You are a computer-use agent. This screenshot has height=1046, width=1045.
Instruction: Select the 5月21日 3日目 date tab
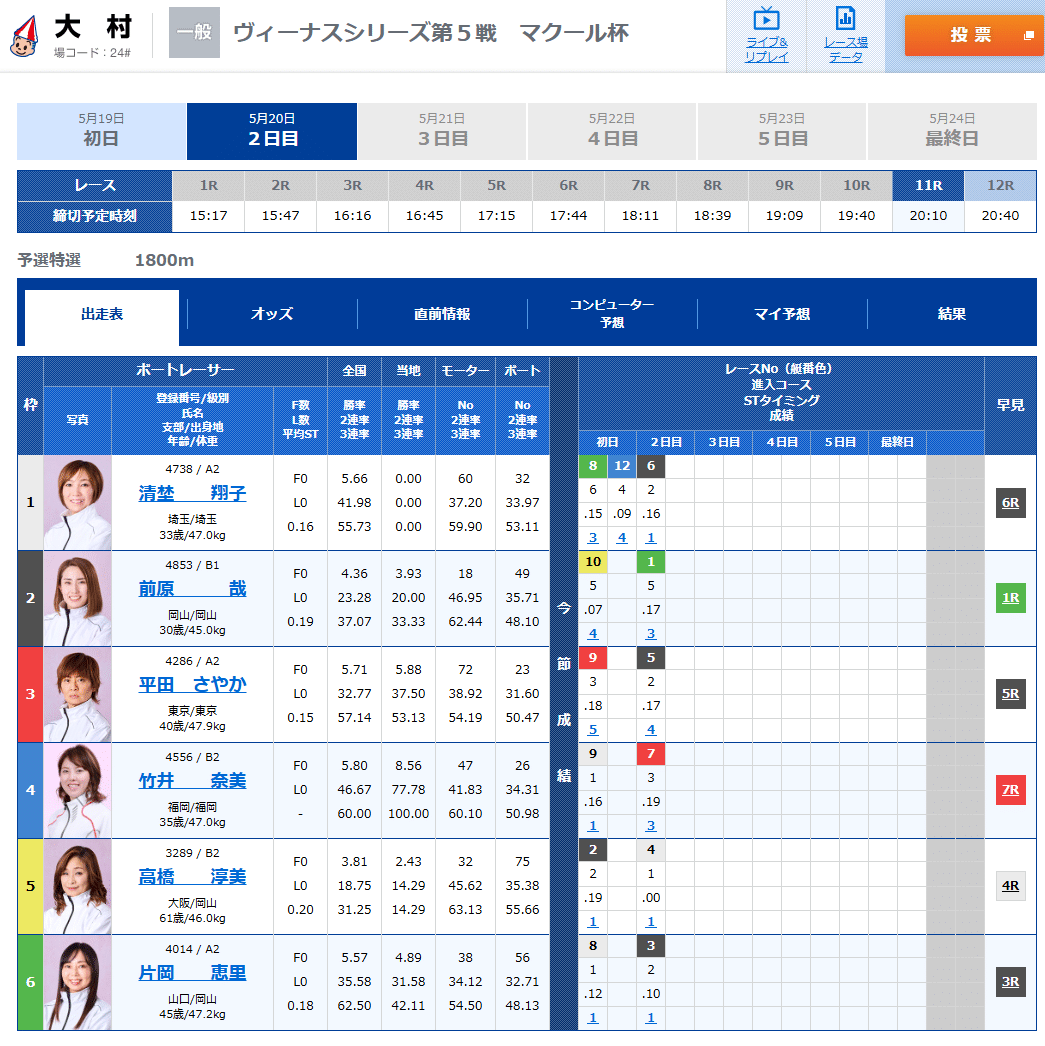tap(444, 131)
